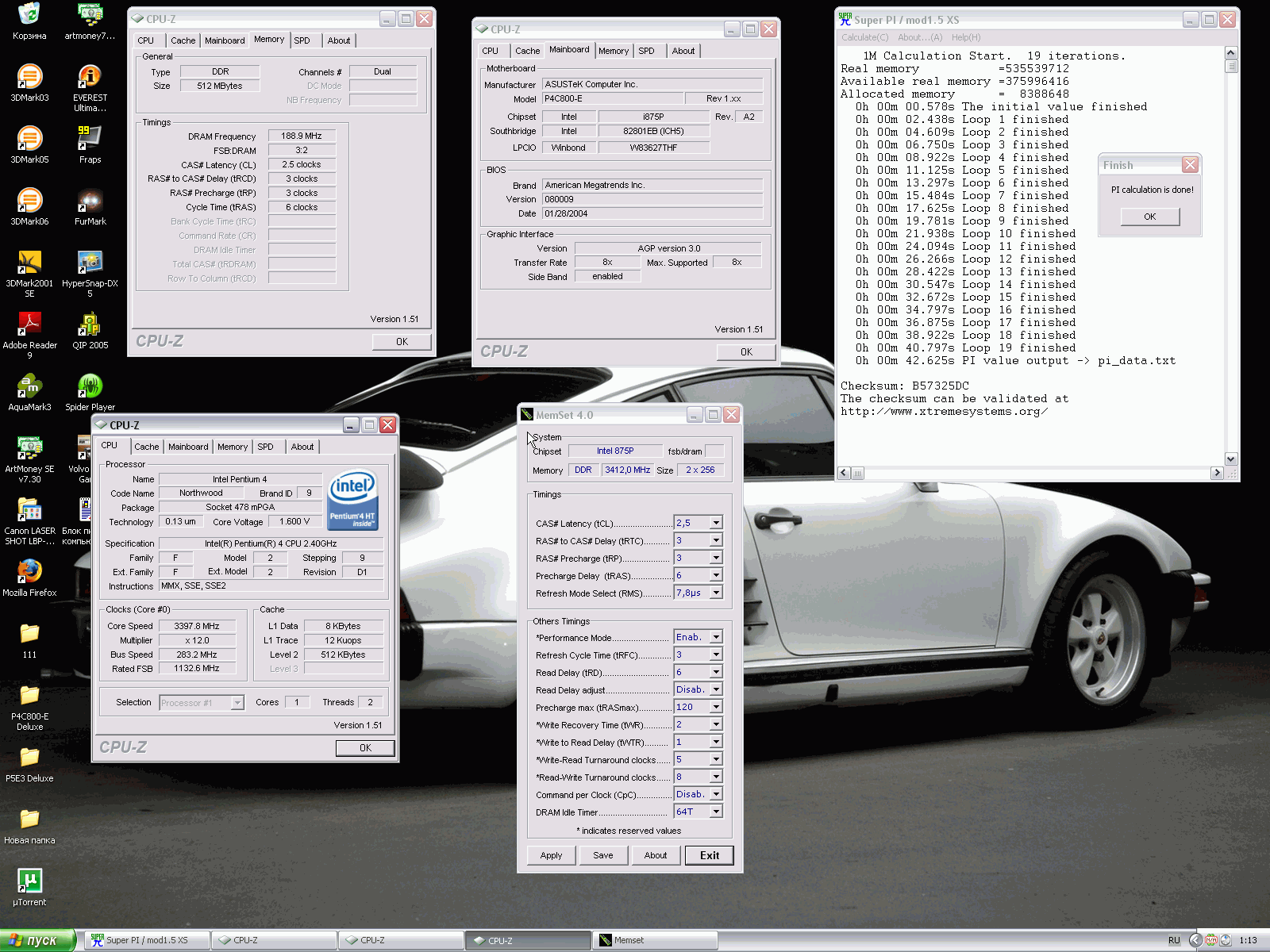
Task: Click the RU language indicator in tray
Action: point(1174,940)
